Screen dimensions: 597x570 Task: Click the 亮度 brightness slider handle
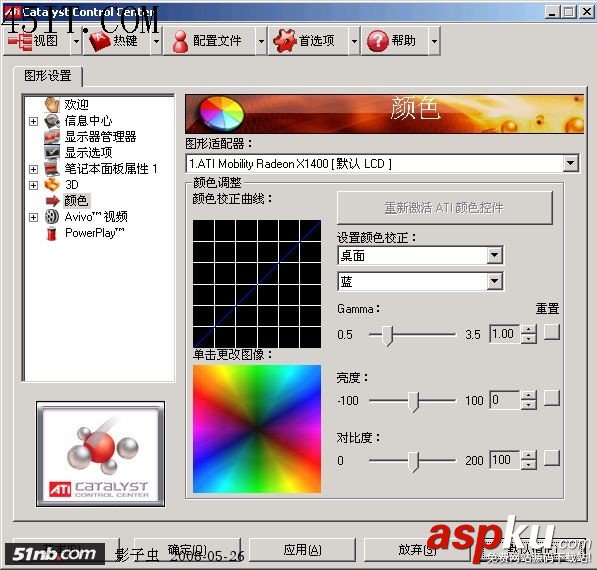pyautogui.click(x=413, y=401)
